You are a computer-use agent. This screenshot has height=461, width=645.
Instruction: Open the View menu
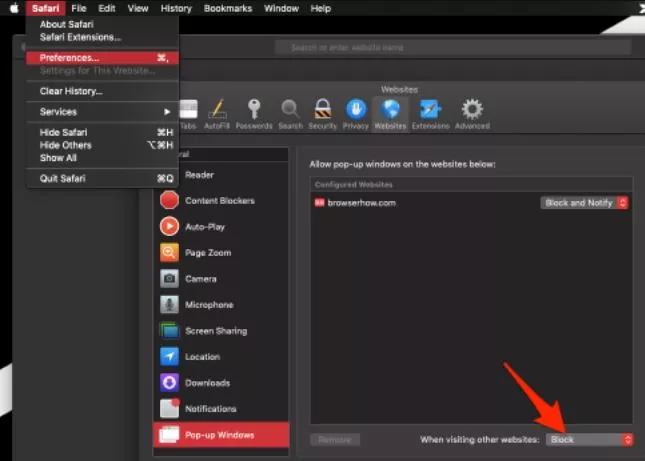pos(138,8)
